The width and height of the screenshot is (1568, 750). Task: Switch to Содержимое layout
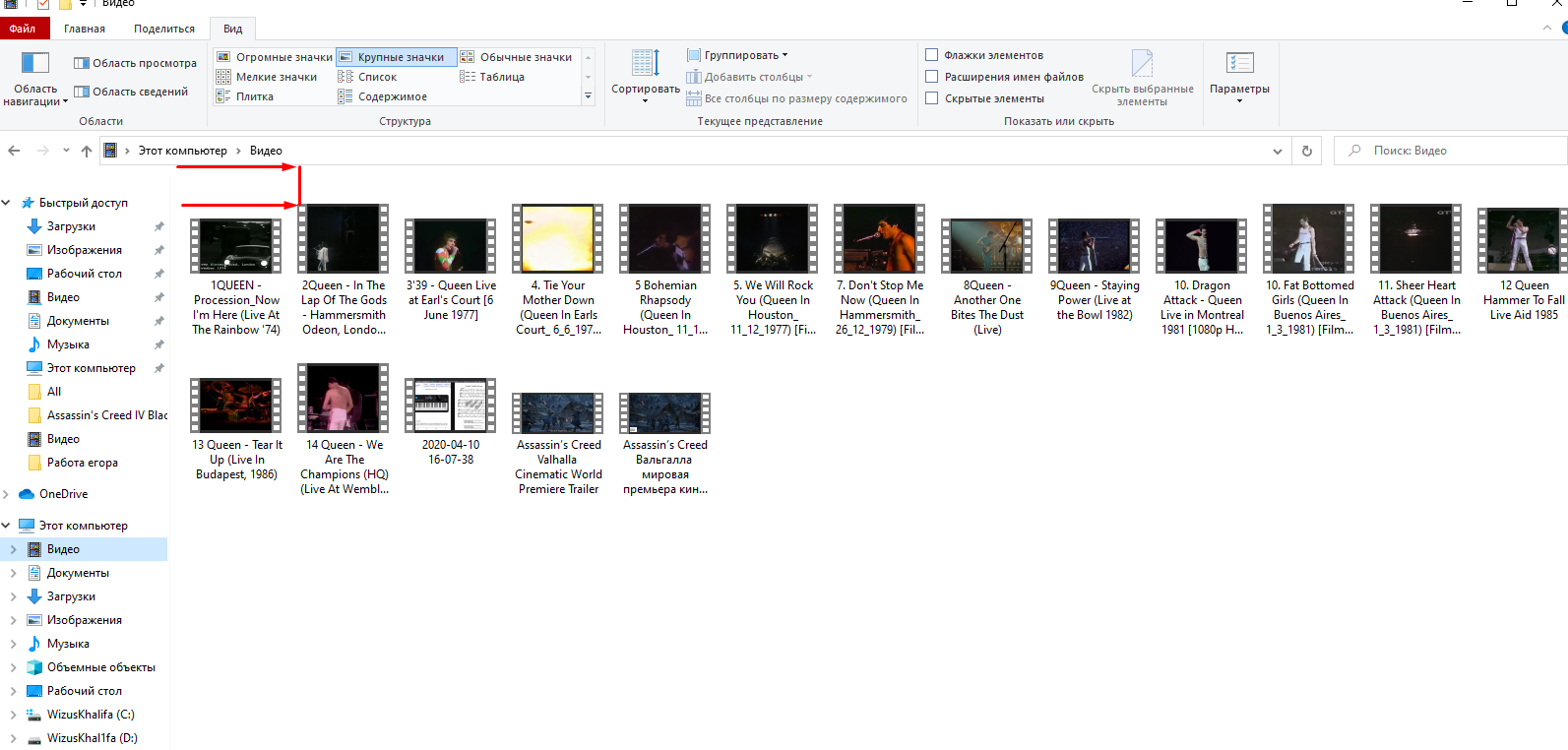(x=383, y=96)
